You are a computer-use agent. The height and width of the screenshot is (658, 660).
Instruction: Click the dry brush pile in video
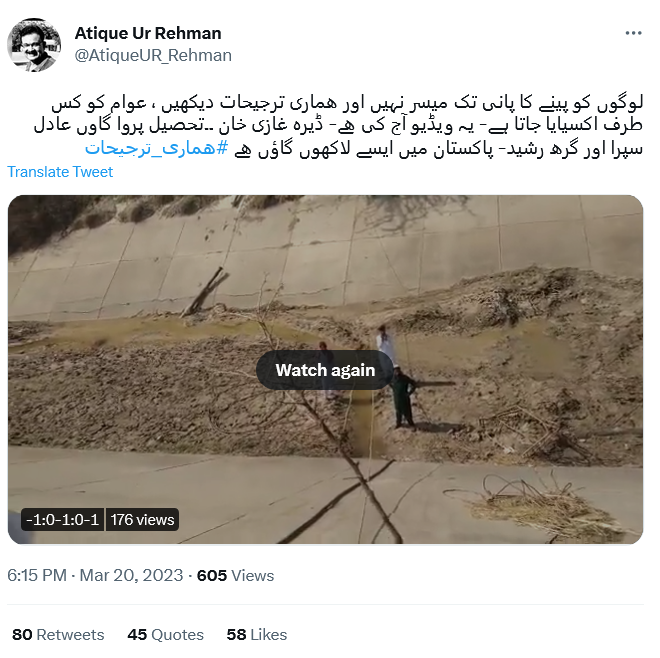tap(547, 509)
